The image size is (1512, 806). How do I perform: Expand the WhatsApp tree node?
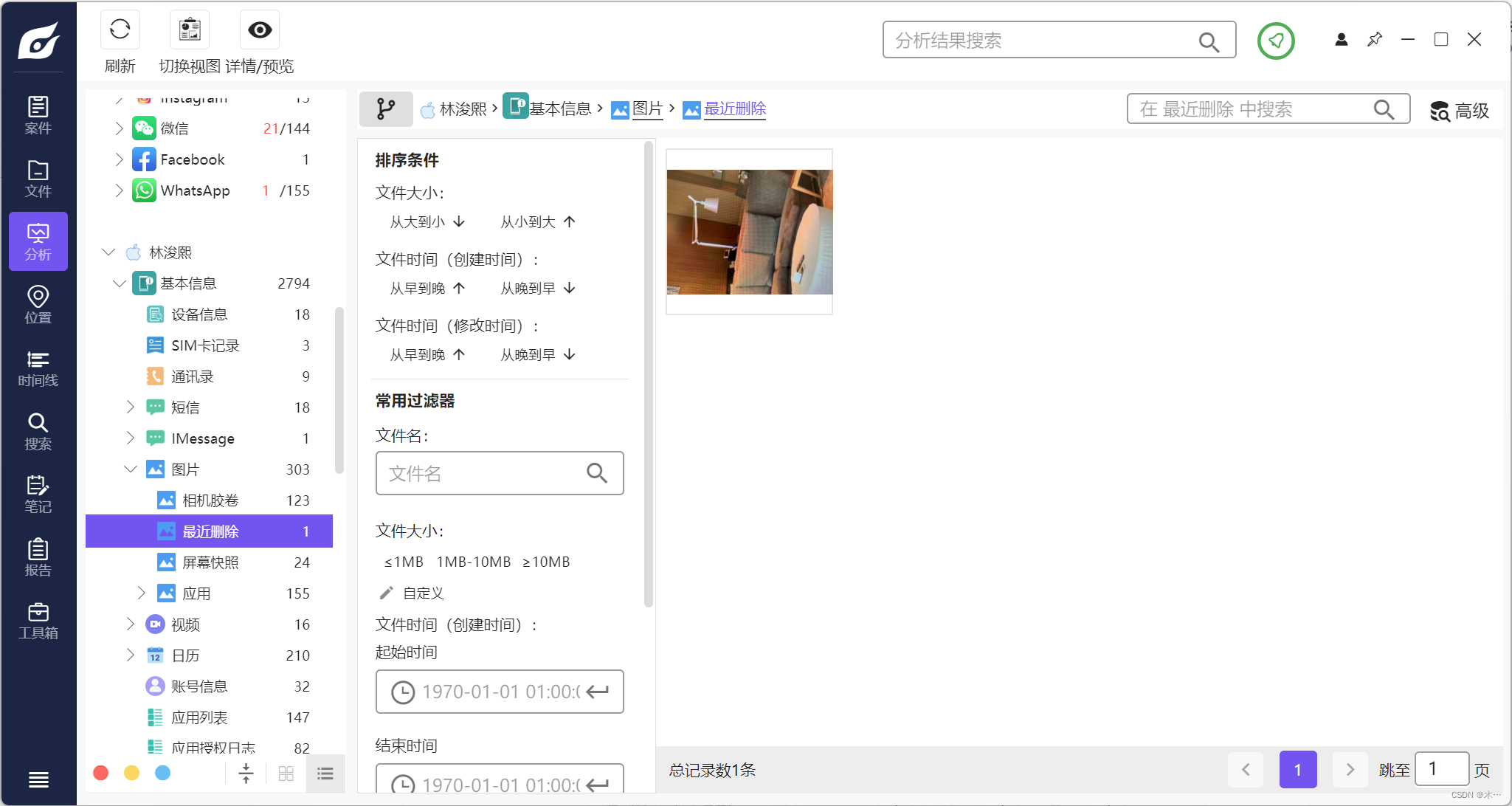119,190
